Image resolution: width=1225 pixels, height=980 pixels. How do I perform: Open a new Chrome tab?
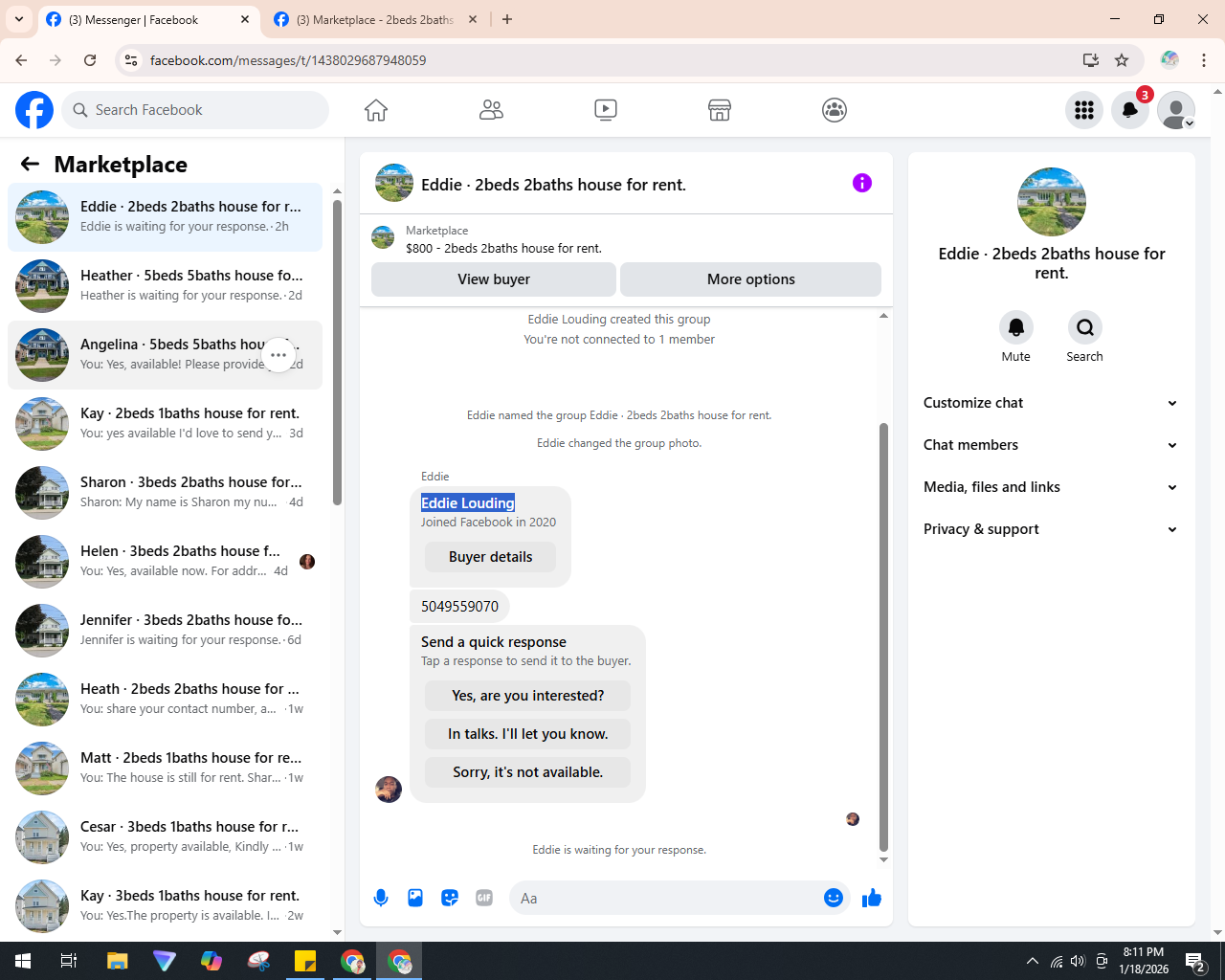[x=507, y=19]
